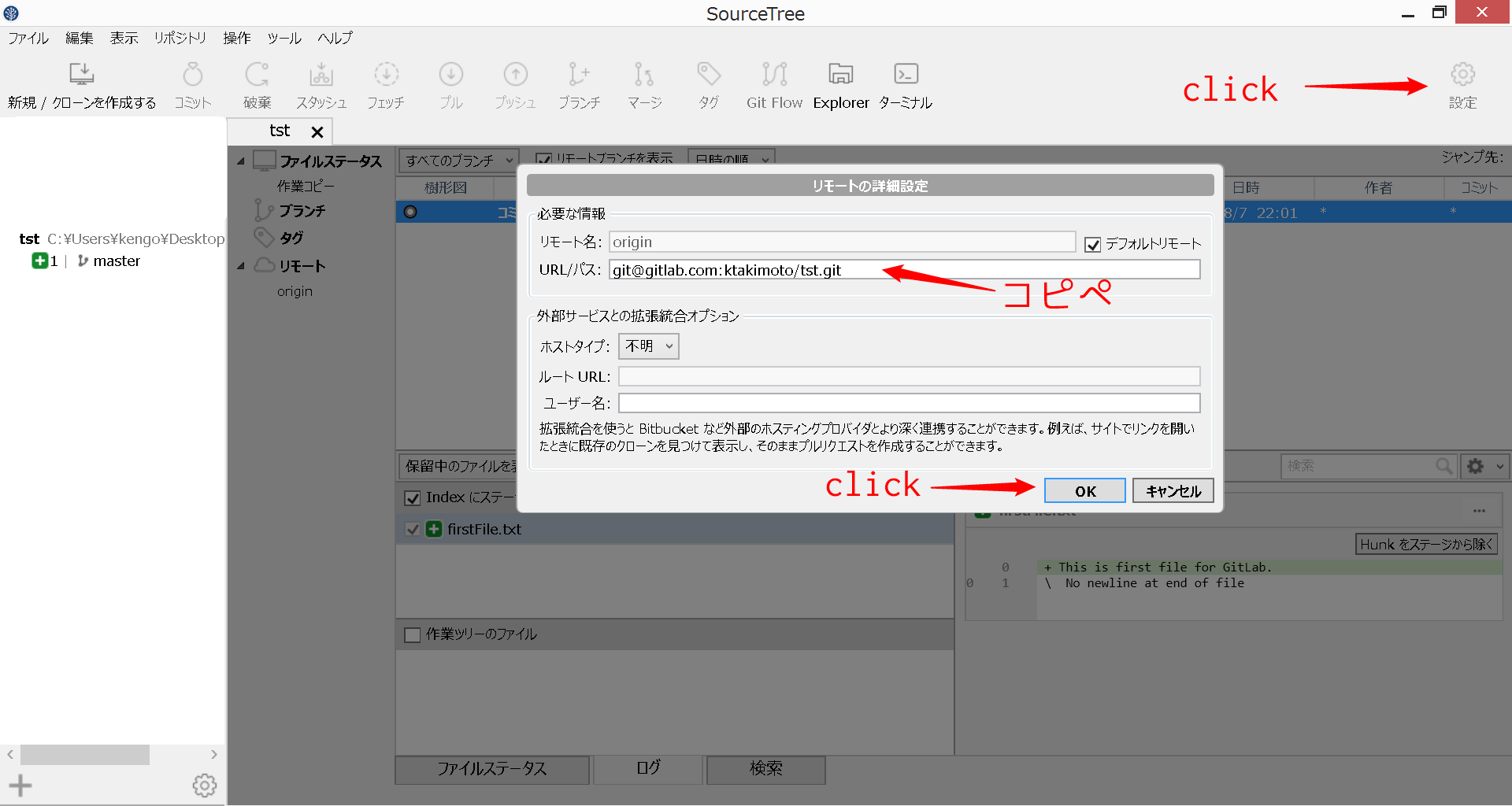Image resolution: width=1512 pixels, height=806 pixels.
Task: Open the ファイル menu
Action: tap(28, 38)
